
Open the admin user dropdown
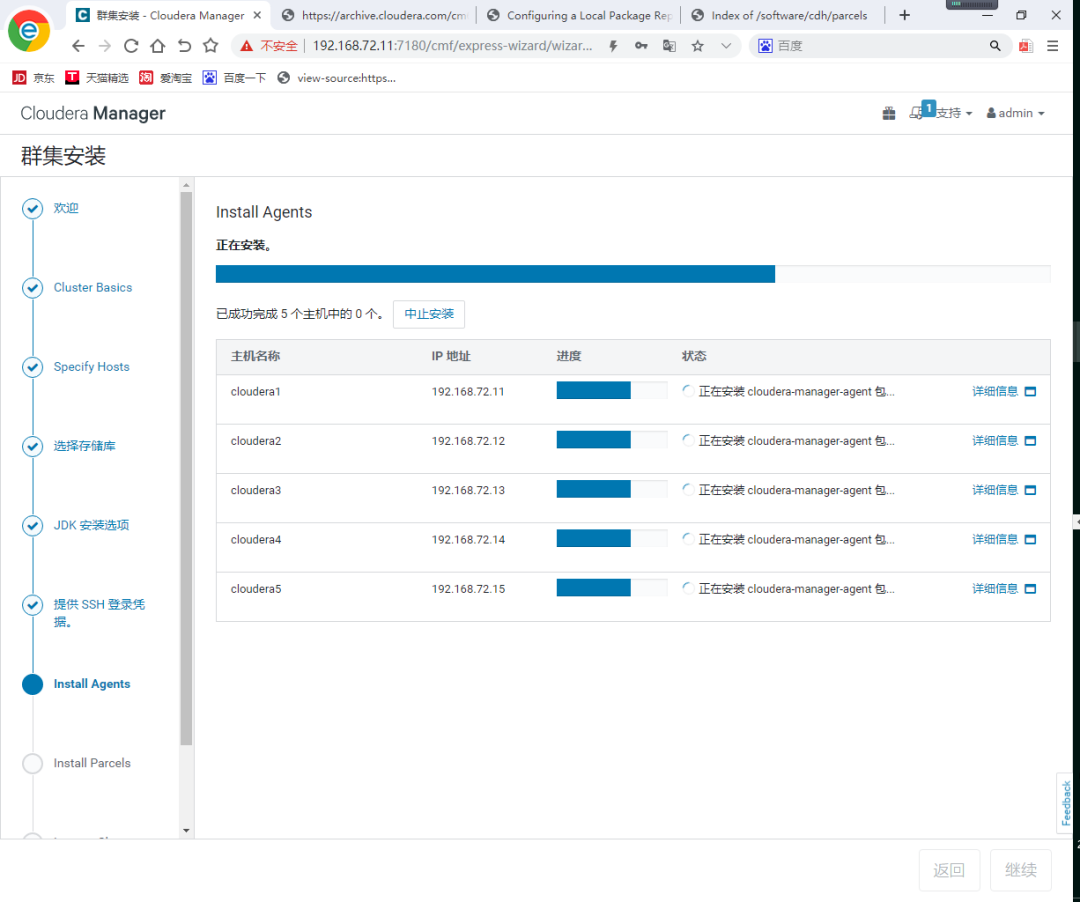pyautogui.click(x=1015, y=113)
